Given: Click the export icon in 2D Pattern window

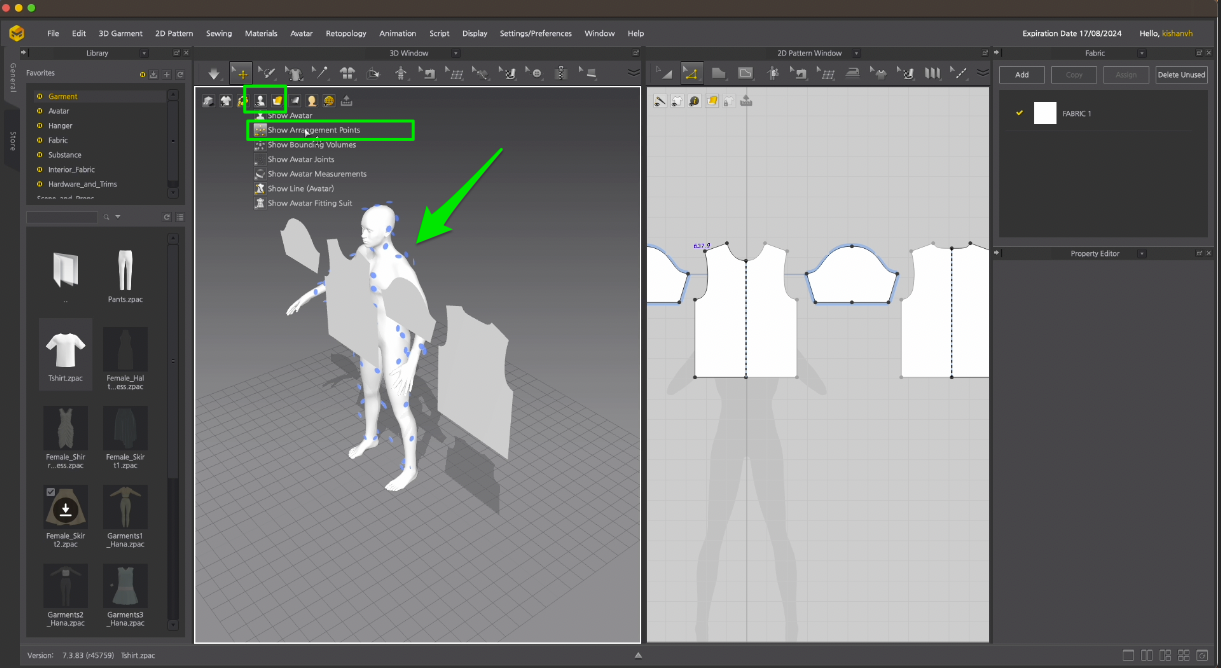Looking at the screenshot, I should click(745, 100).
